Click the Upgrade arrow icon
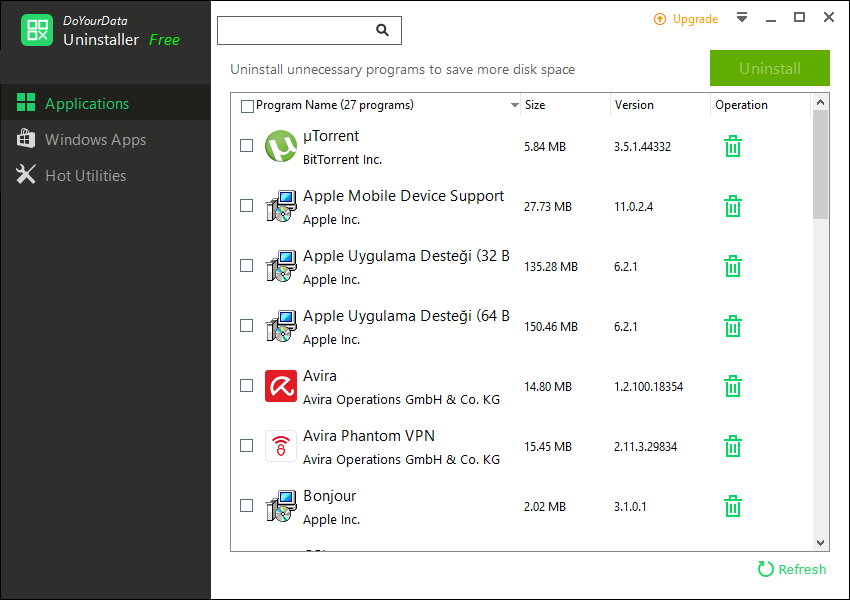Screen dimensions: 850x600 pyautogui.click(x=660, y=20)
